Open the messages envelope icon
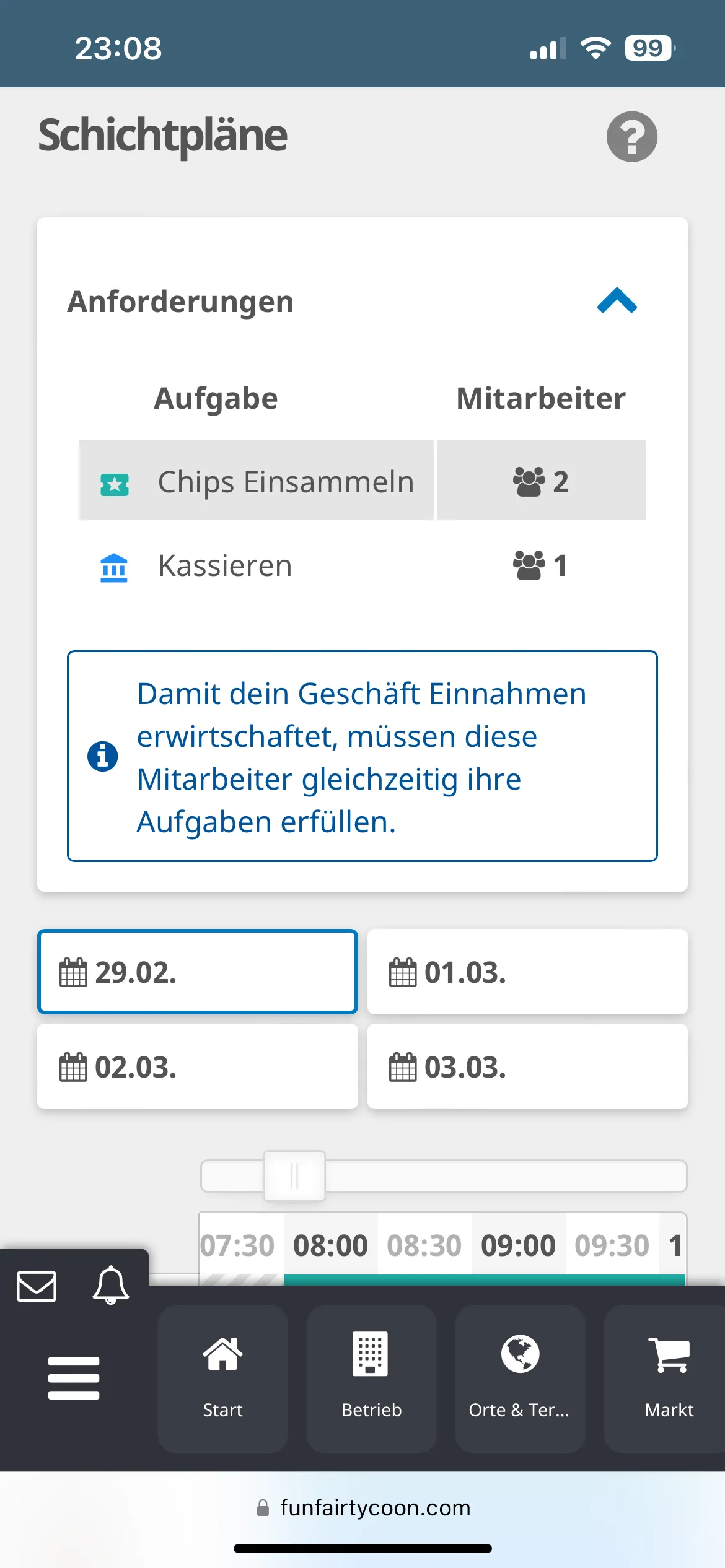This screenshot has height=1568, width=725. (x=37, y=1286)
